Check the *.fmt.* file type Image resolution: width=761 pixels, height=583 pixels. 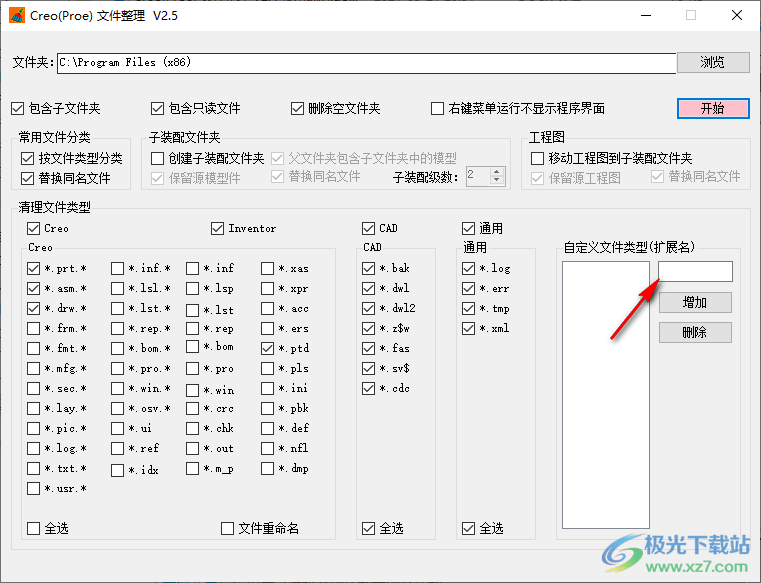point(33,349)
